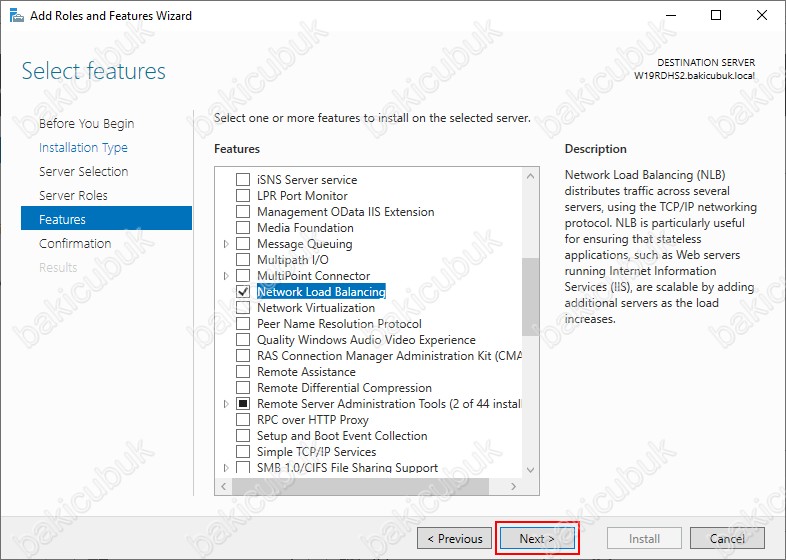The image size is (786, 560).
Task: Select the Media Foundation feature label
Action: click(305, 228)
